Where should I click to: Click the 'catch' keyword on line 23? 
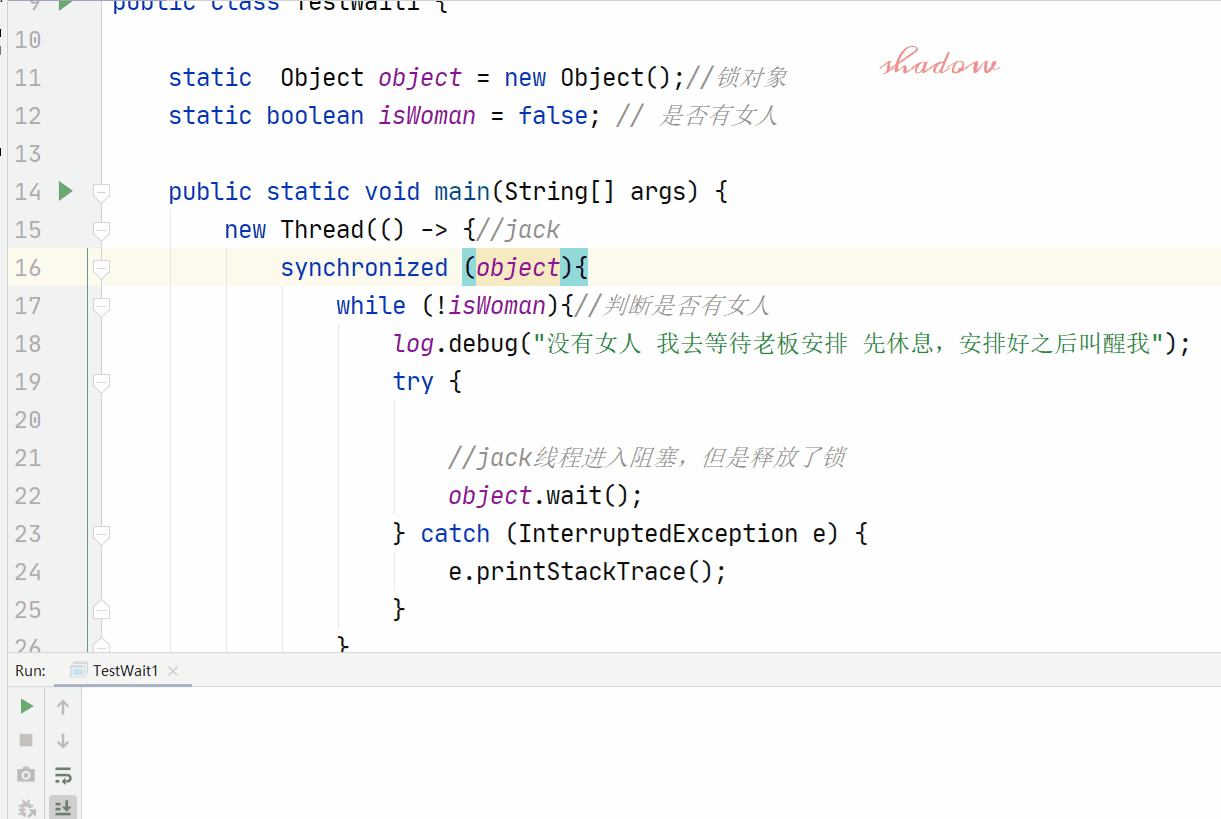455,534
